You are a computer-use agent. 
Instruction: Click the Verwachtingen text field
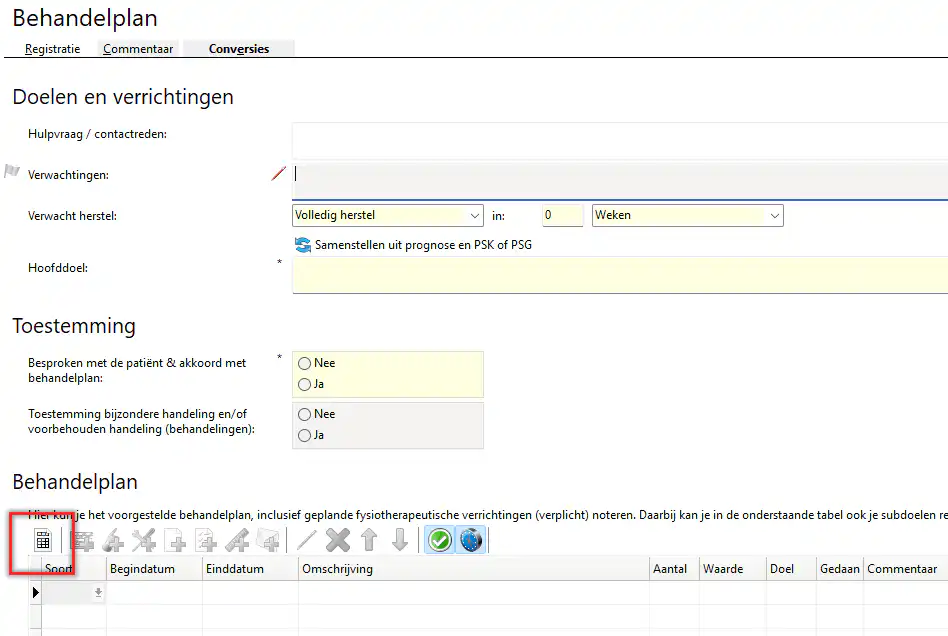[620, 180]
